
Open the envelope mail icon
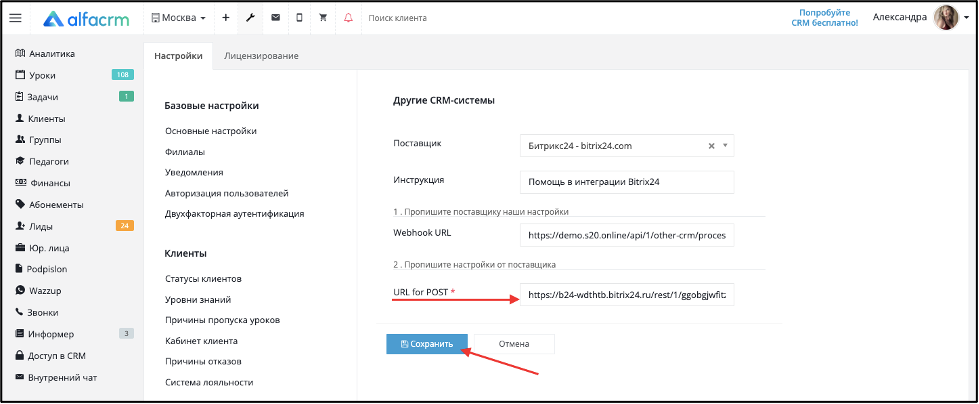click(x=275, y=18)
